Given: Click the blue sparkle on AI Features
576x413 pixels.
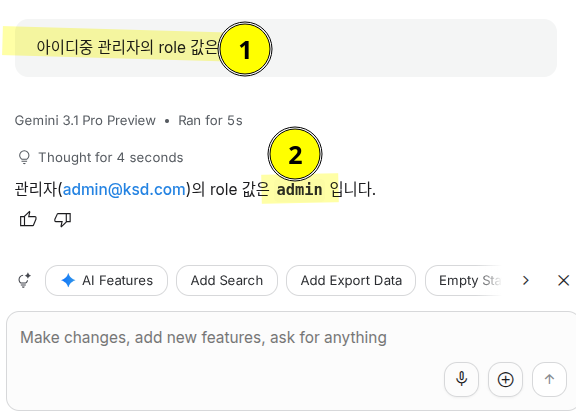Looking at the screenshot, I should (68, 280).
